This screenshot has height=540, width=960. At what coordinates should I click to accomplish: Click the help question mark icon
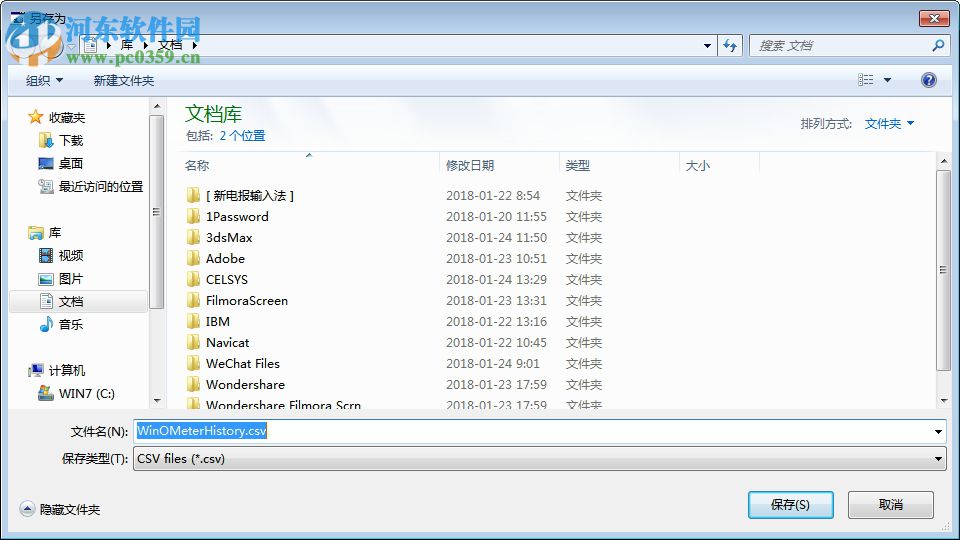tap(928, 80)
